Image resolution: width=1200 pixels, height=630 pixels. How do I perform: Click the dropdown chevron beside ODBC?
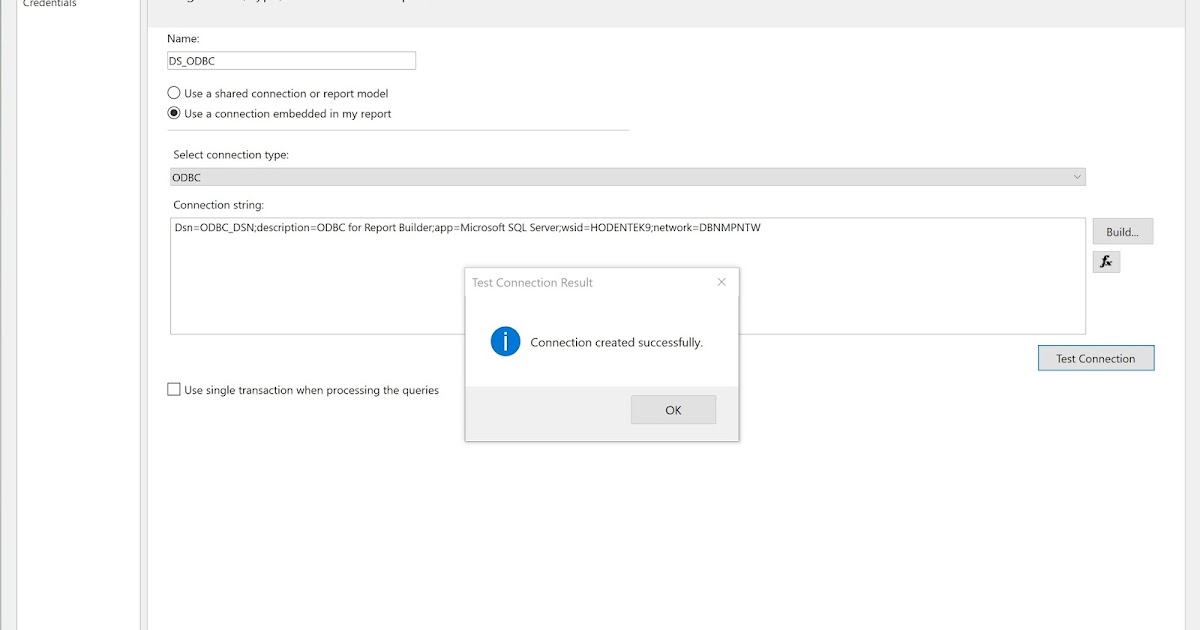1078,176
